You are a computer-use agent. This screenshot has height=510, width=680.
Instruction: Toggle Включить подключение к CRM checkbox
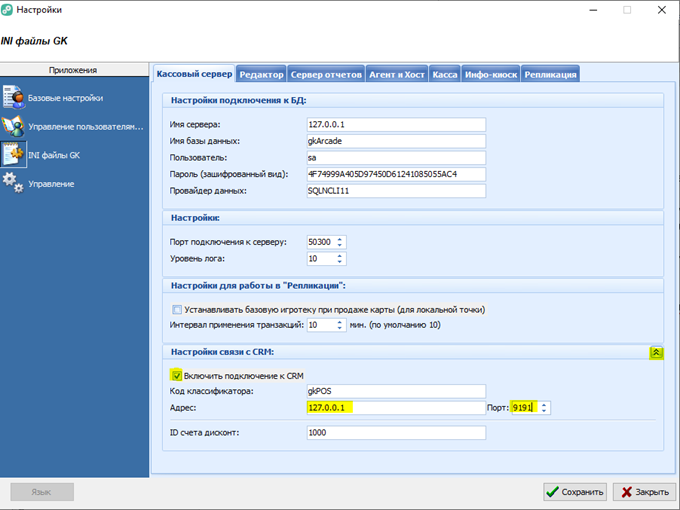177,376
